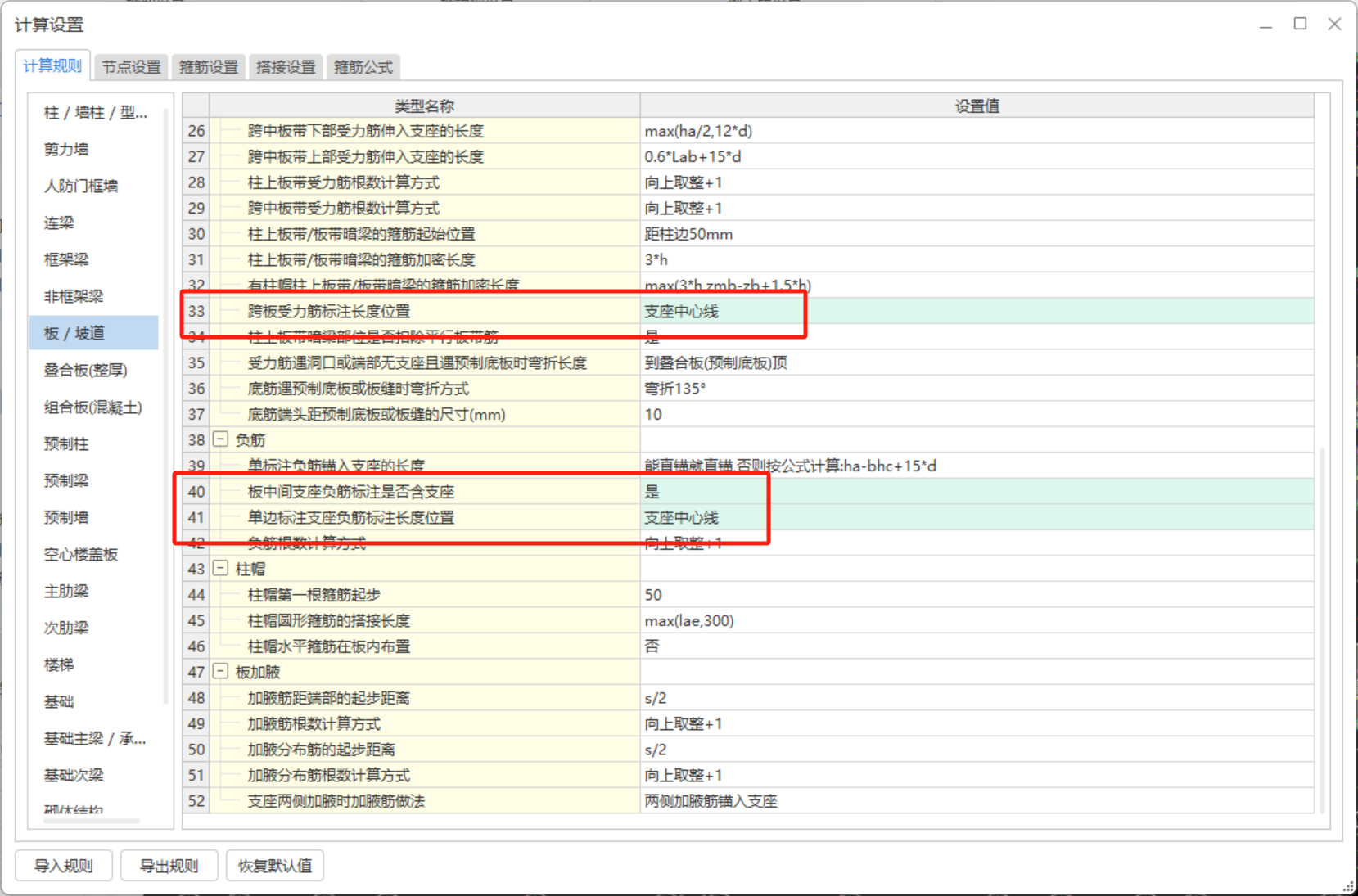The image size is (1358, 896).
Task: Click the 向上取整+1 value in row 28
Action: [977, 182]
